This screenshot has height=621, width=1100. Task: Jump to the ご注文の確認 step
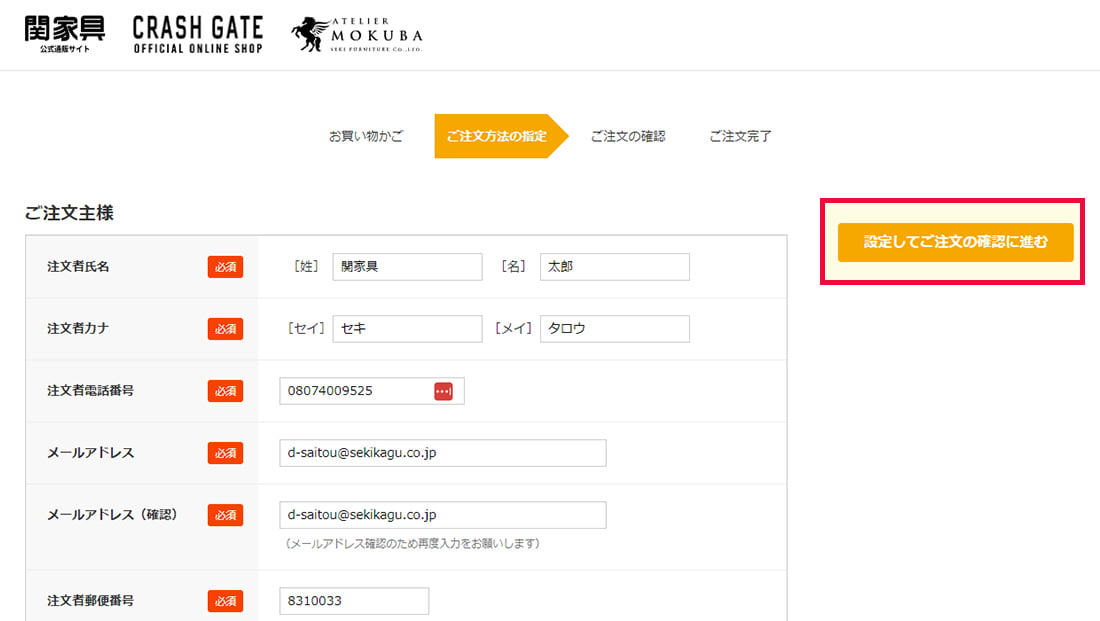tap(627, 136)
